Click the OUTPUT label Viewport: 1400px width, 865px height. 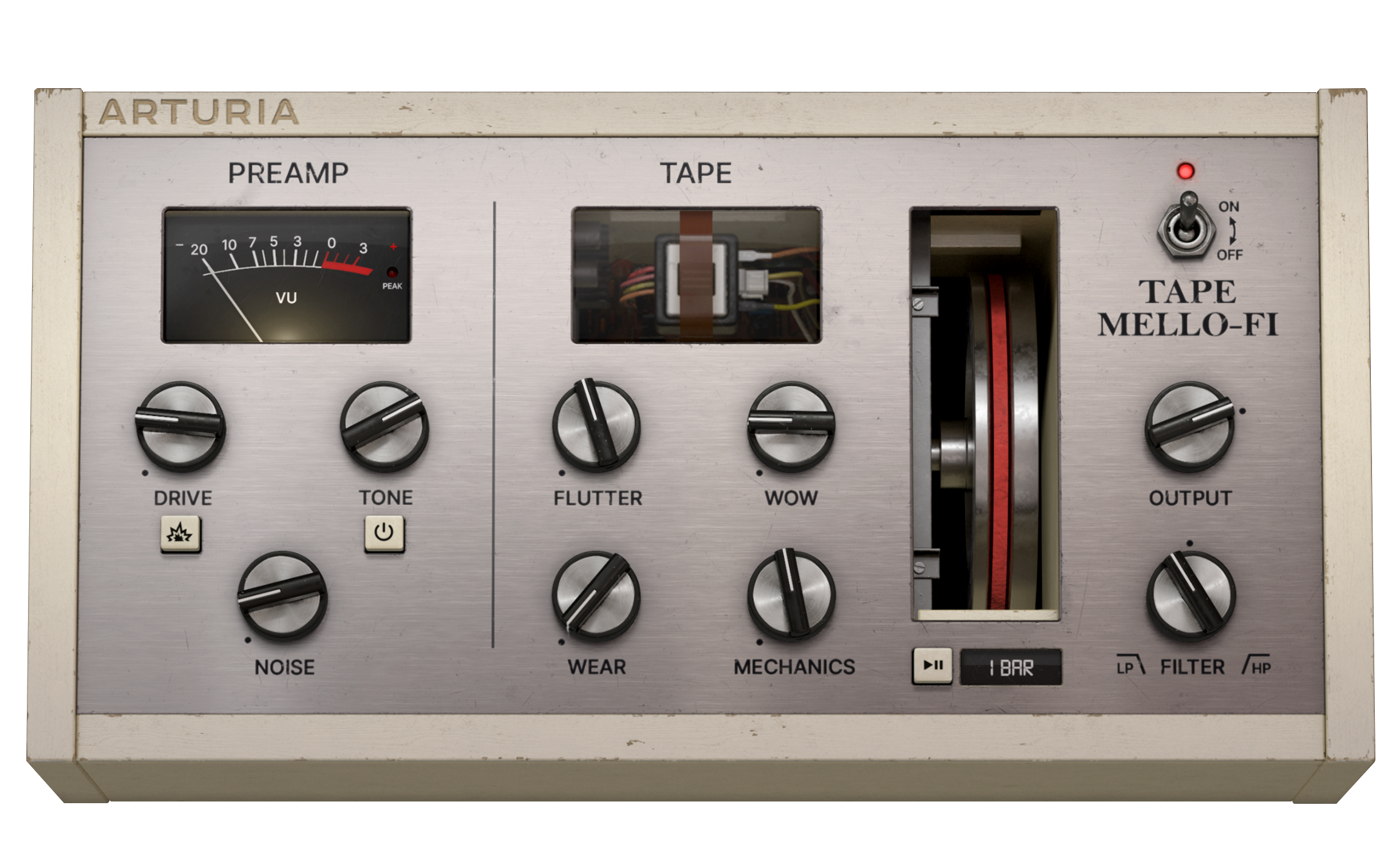tap(1191, 498)
